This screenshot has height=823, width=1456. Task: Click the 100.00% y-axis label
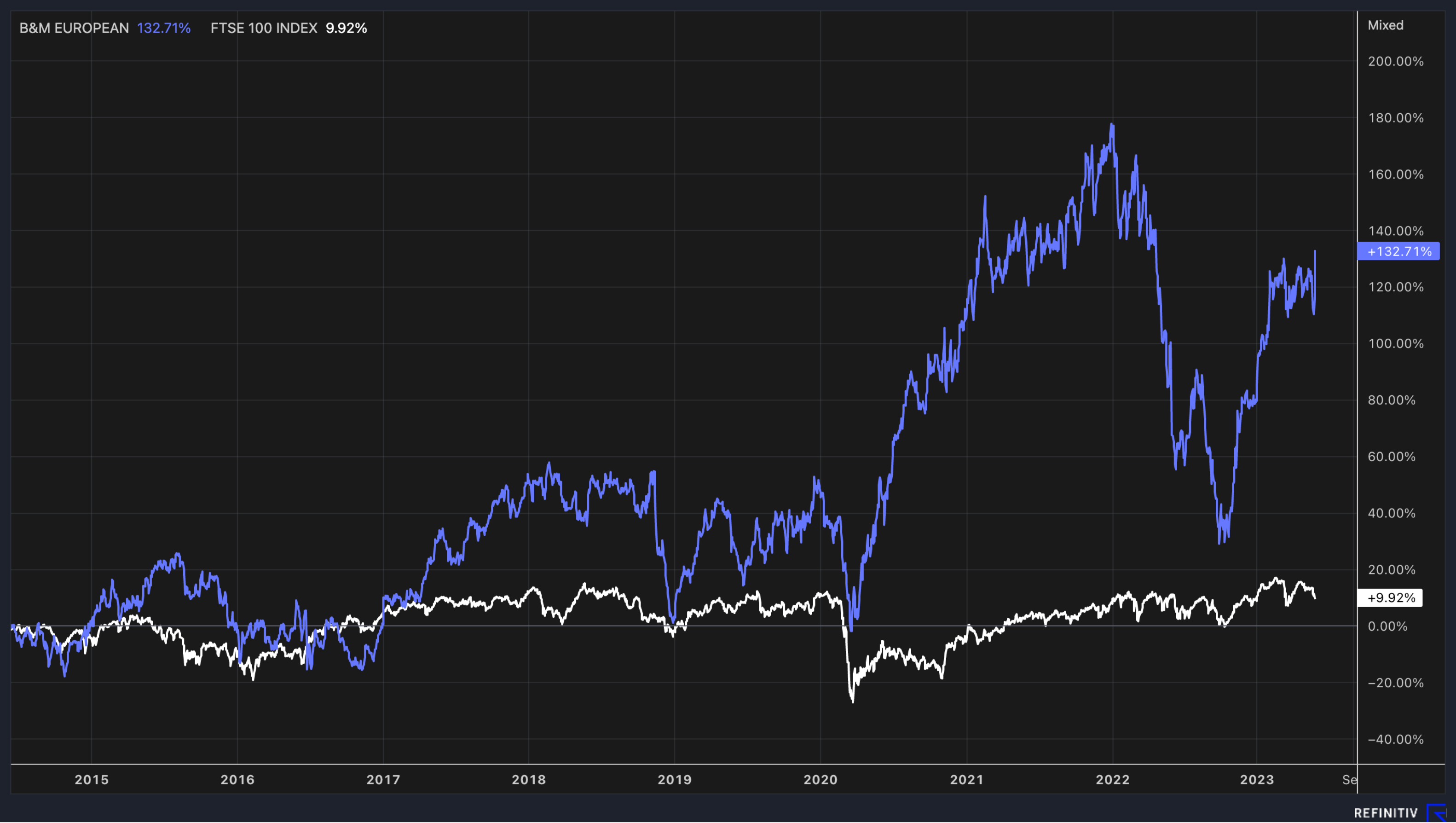[x=1396, y=343]
